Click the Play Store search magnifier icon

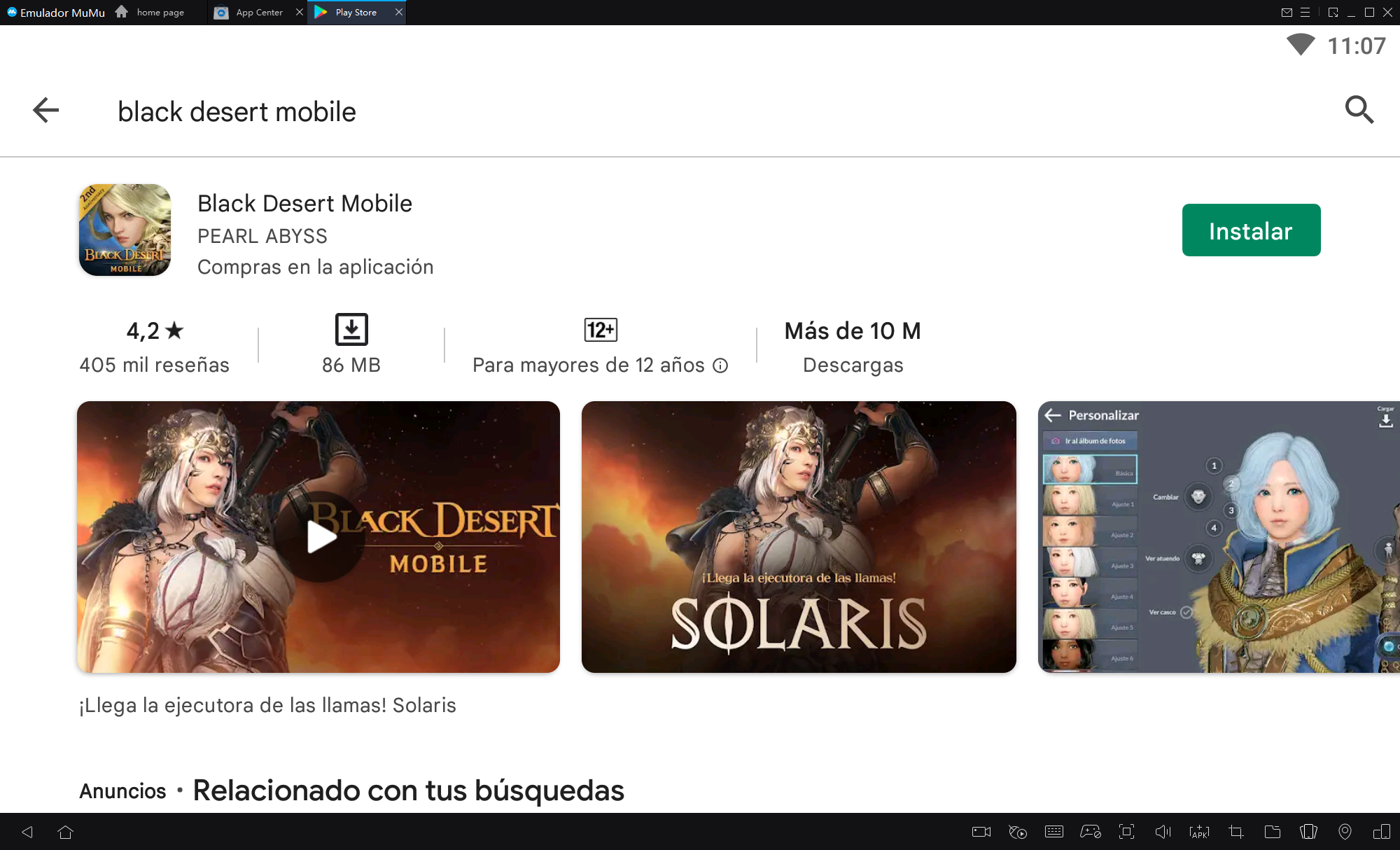1359,110
